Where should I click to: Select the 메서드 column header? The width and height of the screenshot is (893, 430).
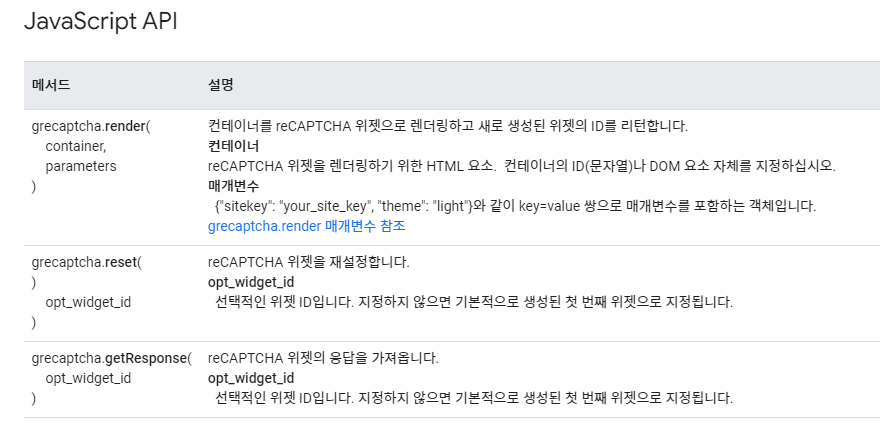[51, 85]
